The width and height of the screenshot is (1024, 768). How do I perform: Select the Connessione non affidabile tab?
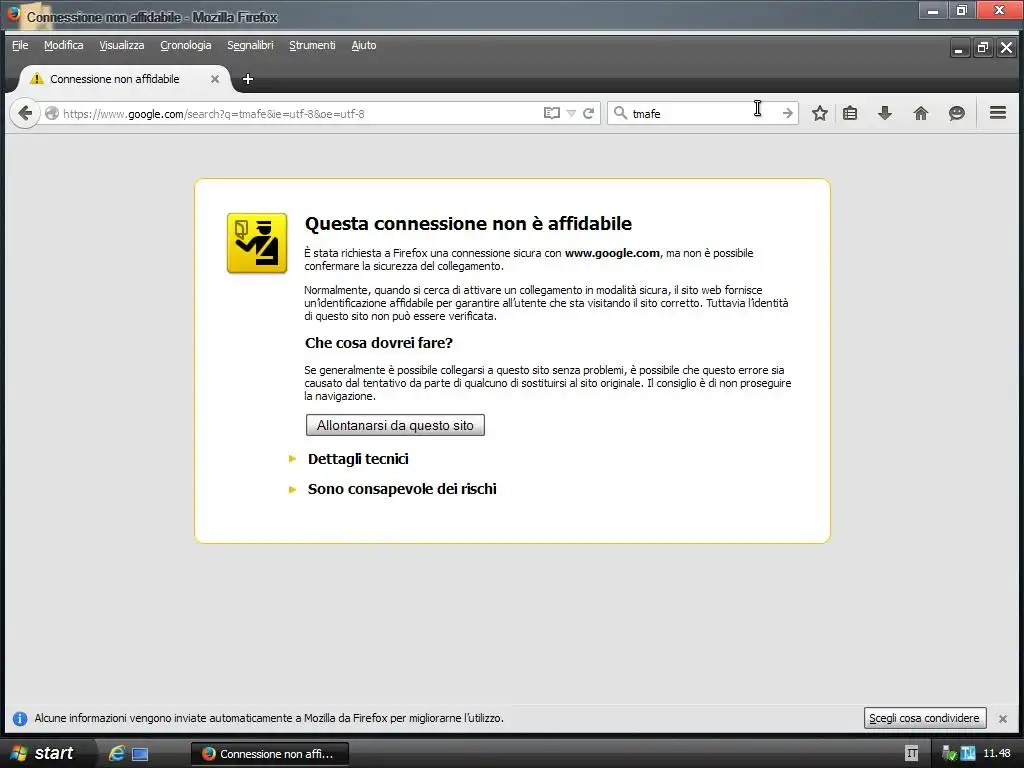coord(124,79)
